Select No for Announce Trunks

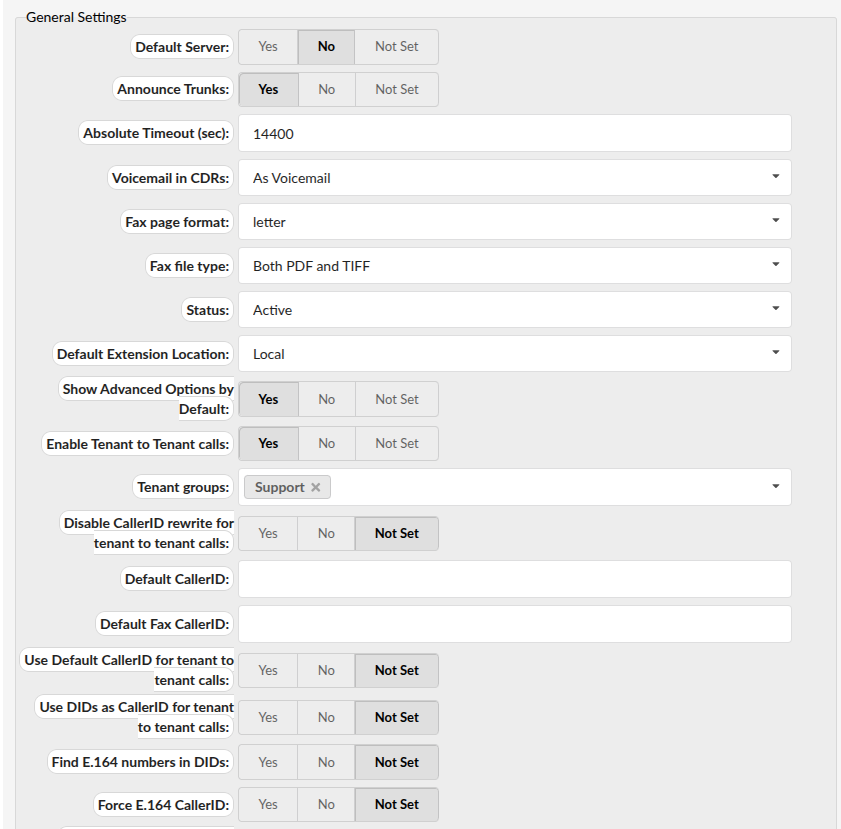[326, 90]
